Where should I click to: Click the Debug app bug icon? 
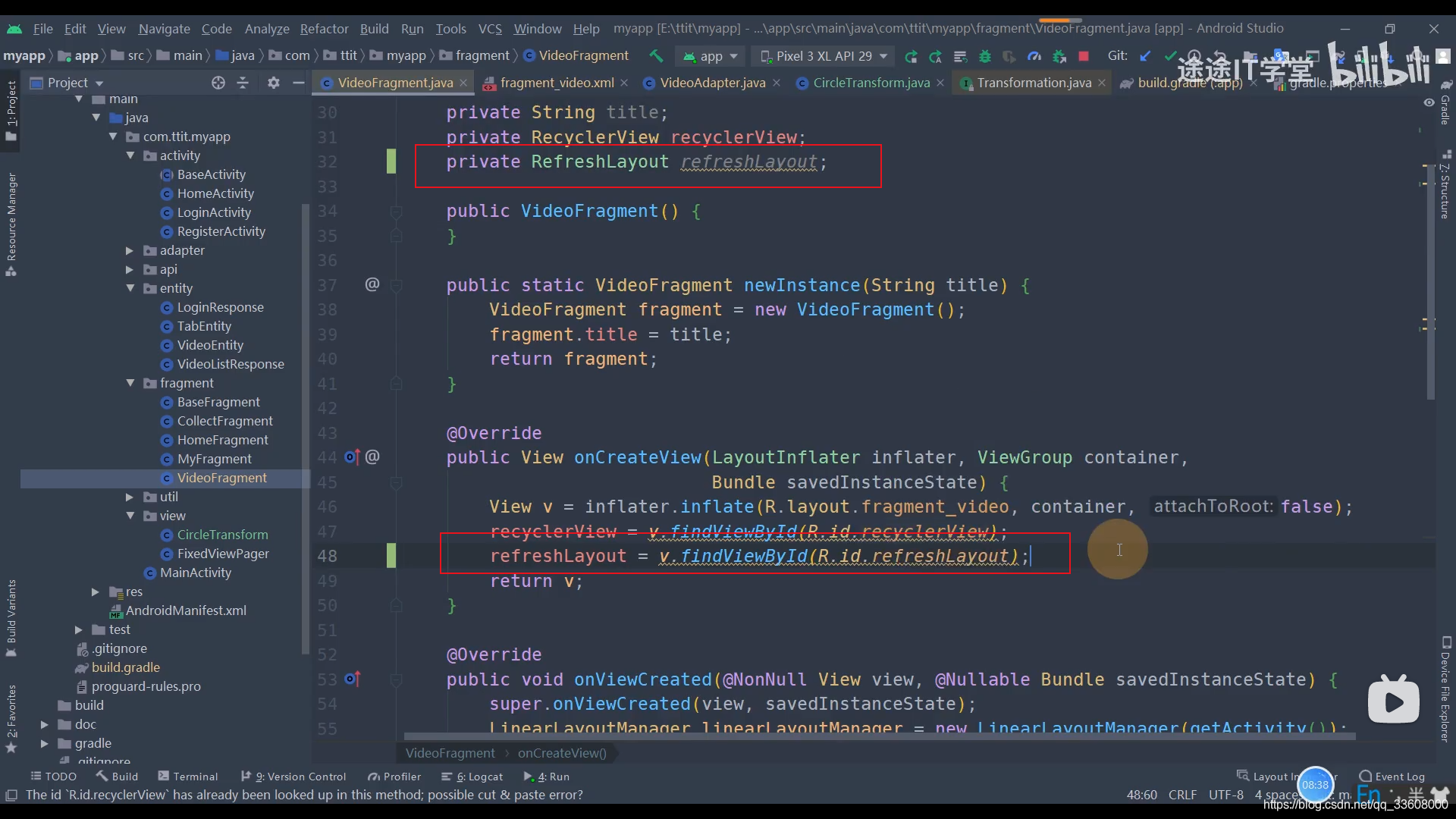click(985, 56)
